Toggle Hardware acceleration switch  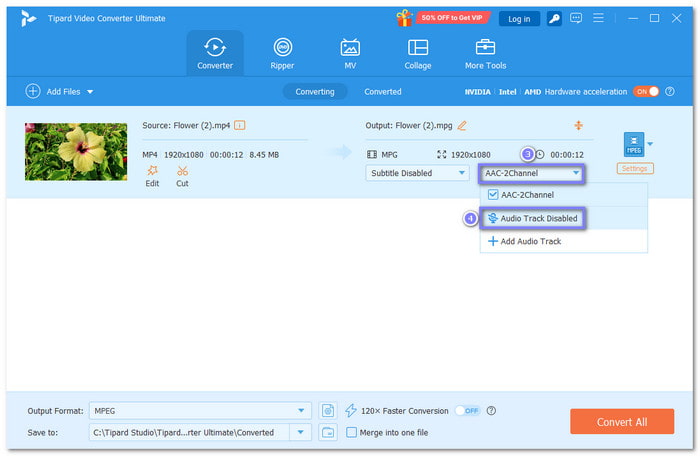(x=646, y=91)
